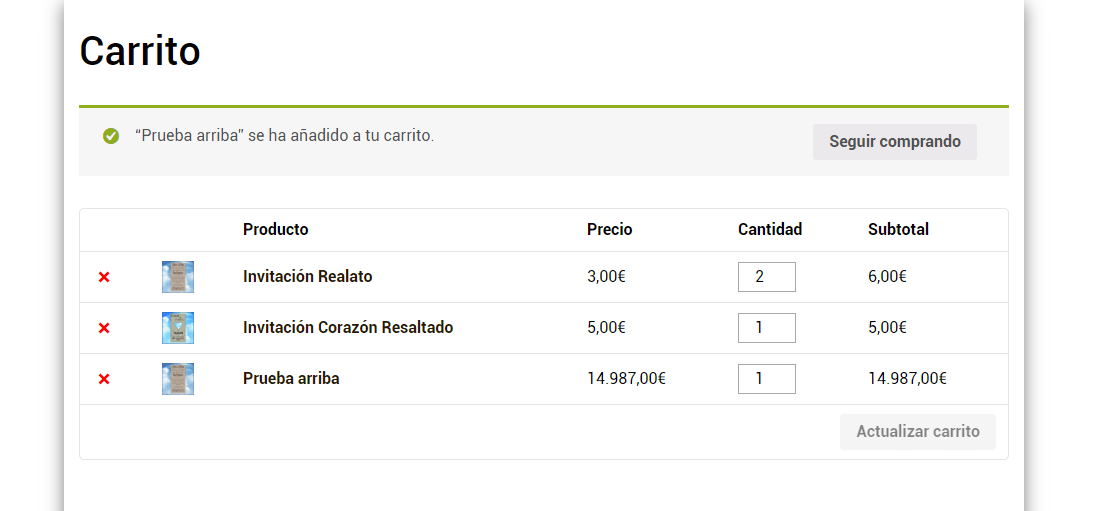Open the Invitación Corazón Resaltado product link
This screenshot has width=1098, height=511.
pyautogui.click(x=348, y=328)
